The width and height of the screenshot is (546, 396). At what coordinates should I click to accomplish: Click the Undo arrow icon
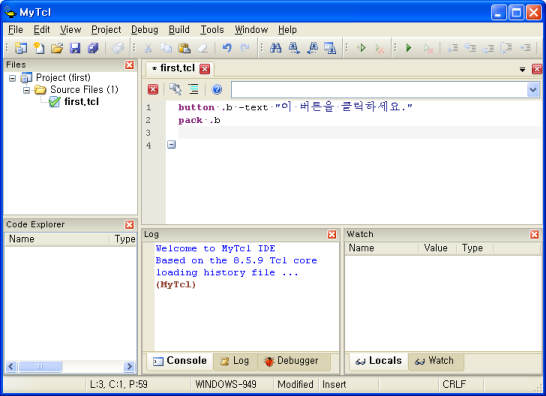[227, 48]
